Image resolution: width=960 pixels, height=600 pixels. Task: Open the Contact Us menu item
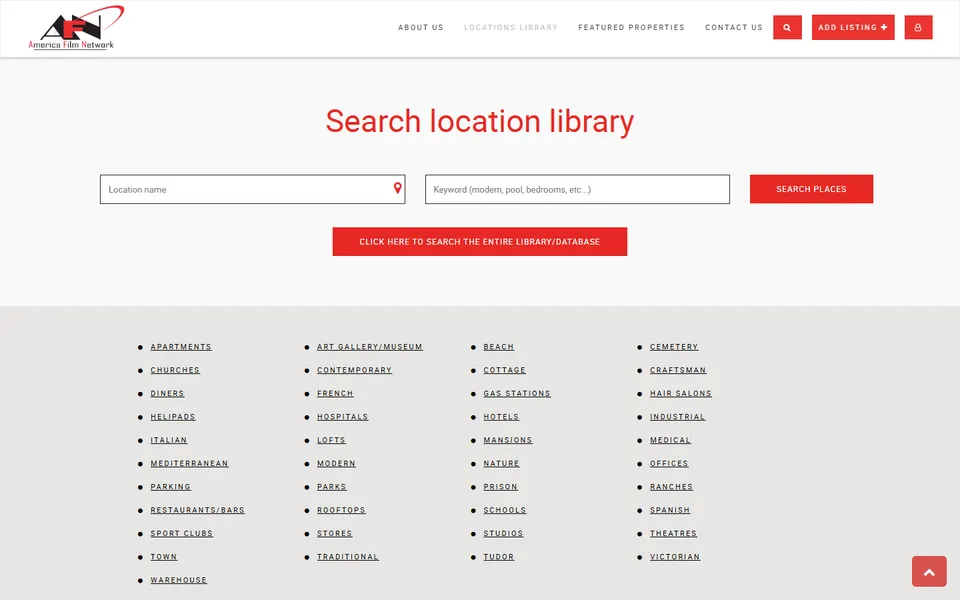pyautogui.click(x=733, y=28)
